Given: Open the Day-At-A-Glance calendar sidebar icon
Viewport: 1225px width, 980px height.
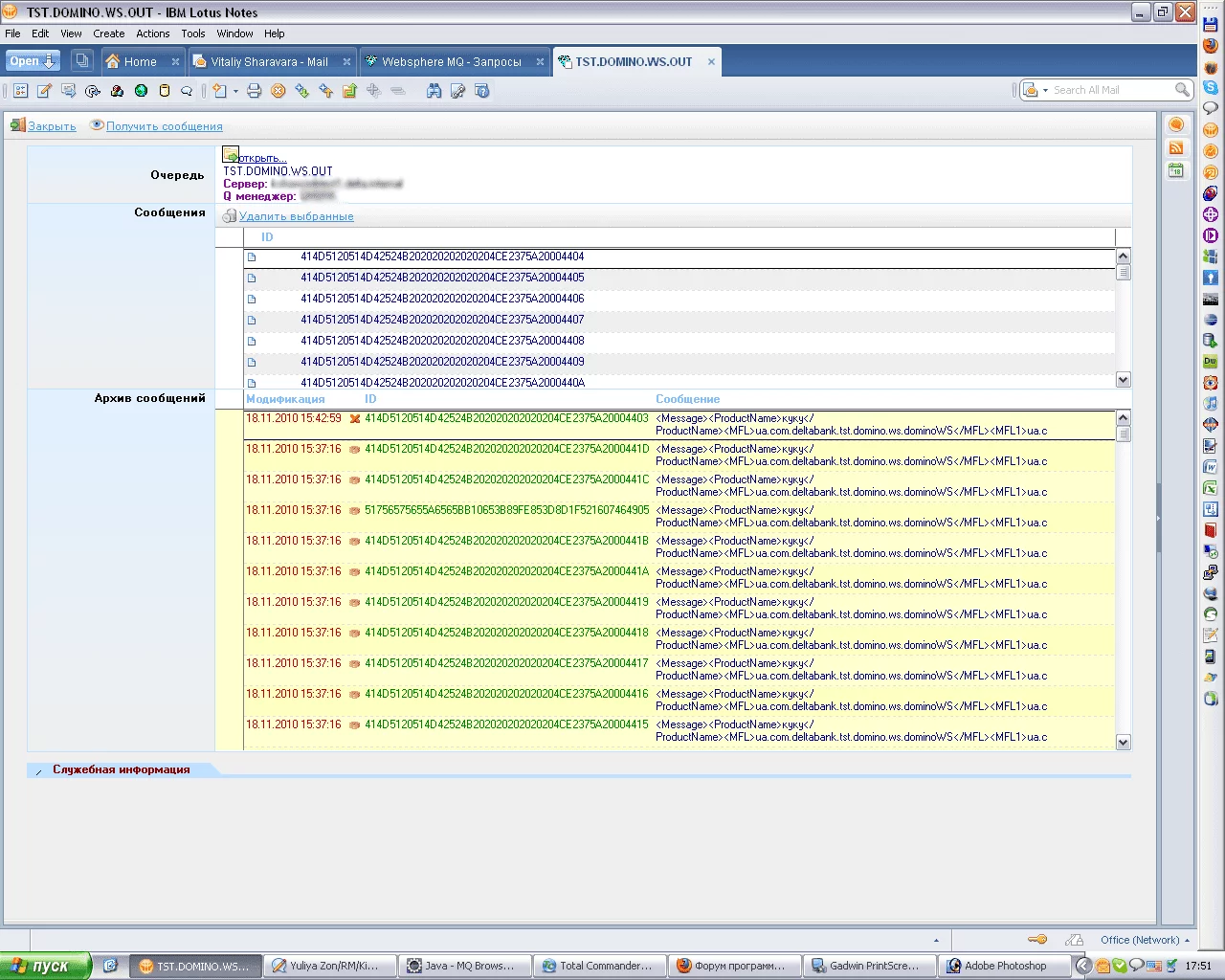Looking at the screenshot, I should (x=1176, y=171).
